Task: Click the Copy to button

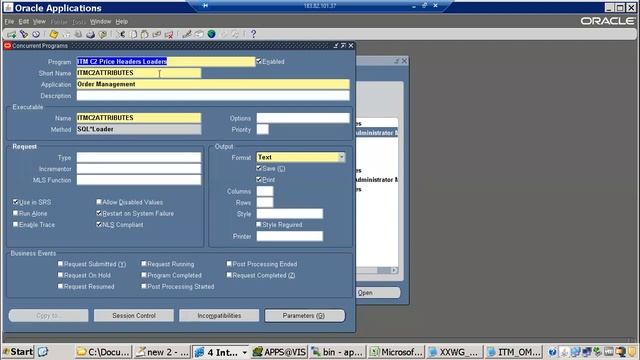Action: pyautogui.click(x=49, y=316)
